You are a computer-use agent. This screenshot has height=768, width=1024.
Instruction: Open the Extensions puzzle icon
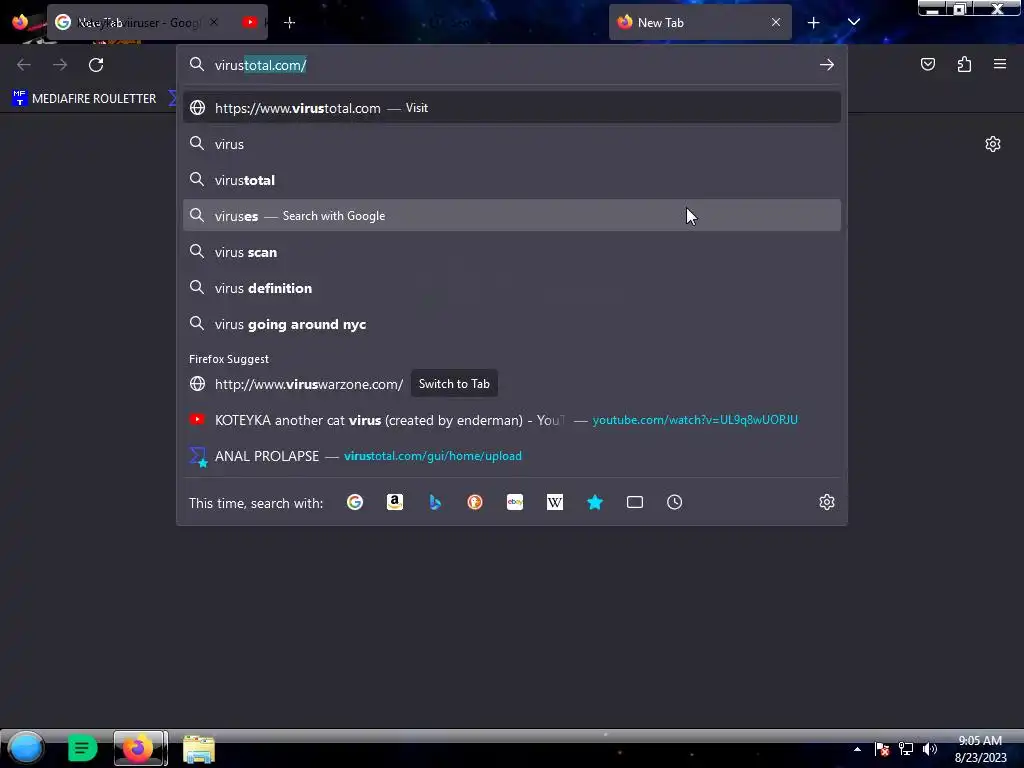click(x=964, y=64)
